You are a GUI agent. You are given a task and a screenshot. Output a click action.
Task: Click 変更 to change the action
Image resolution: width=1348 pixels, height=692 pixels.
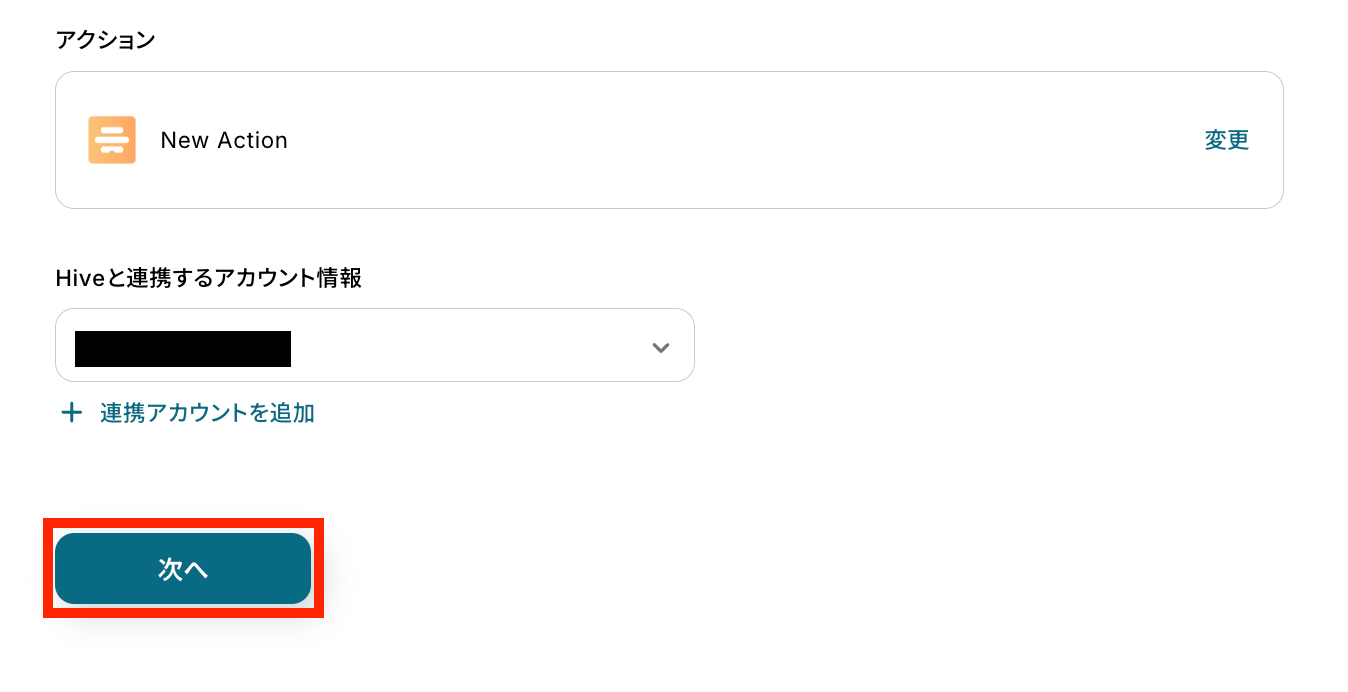pos(1226,140)
